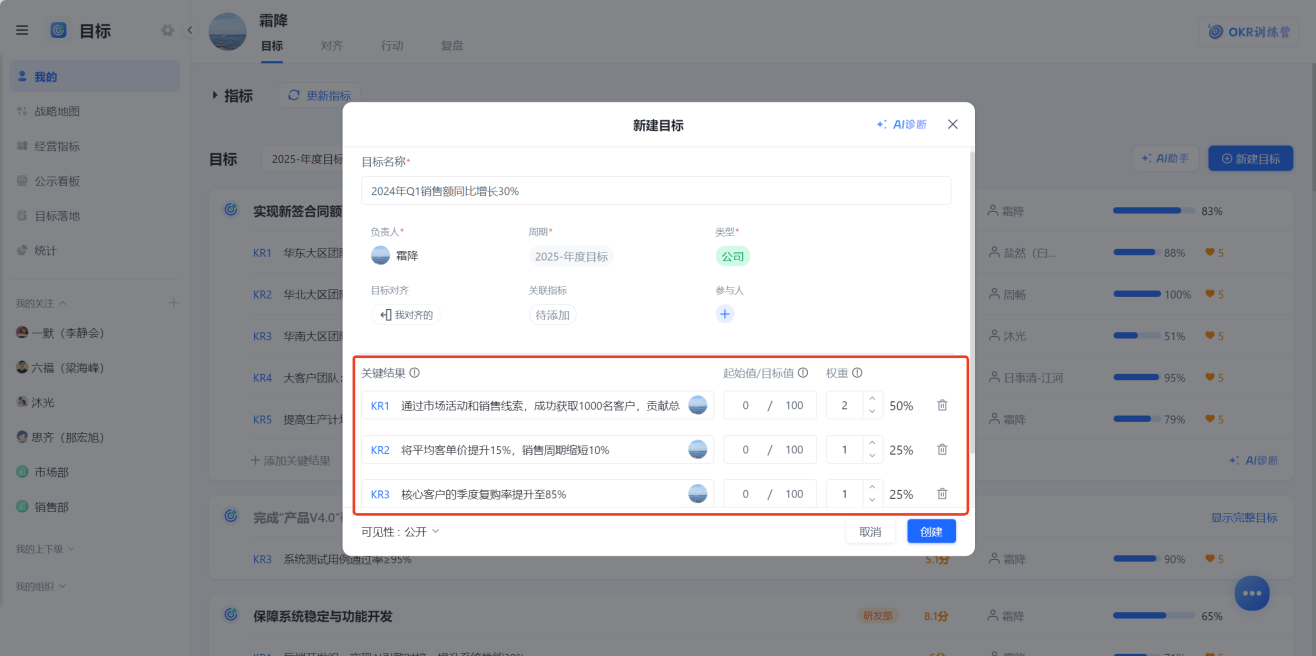Switch to the 行动 tab
Image resolution: width=1316 pixels, height=656 pixels.
click(392, 46)
